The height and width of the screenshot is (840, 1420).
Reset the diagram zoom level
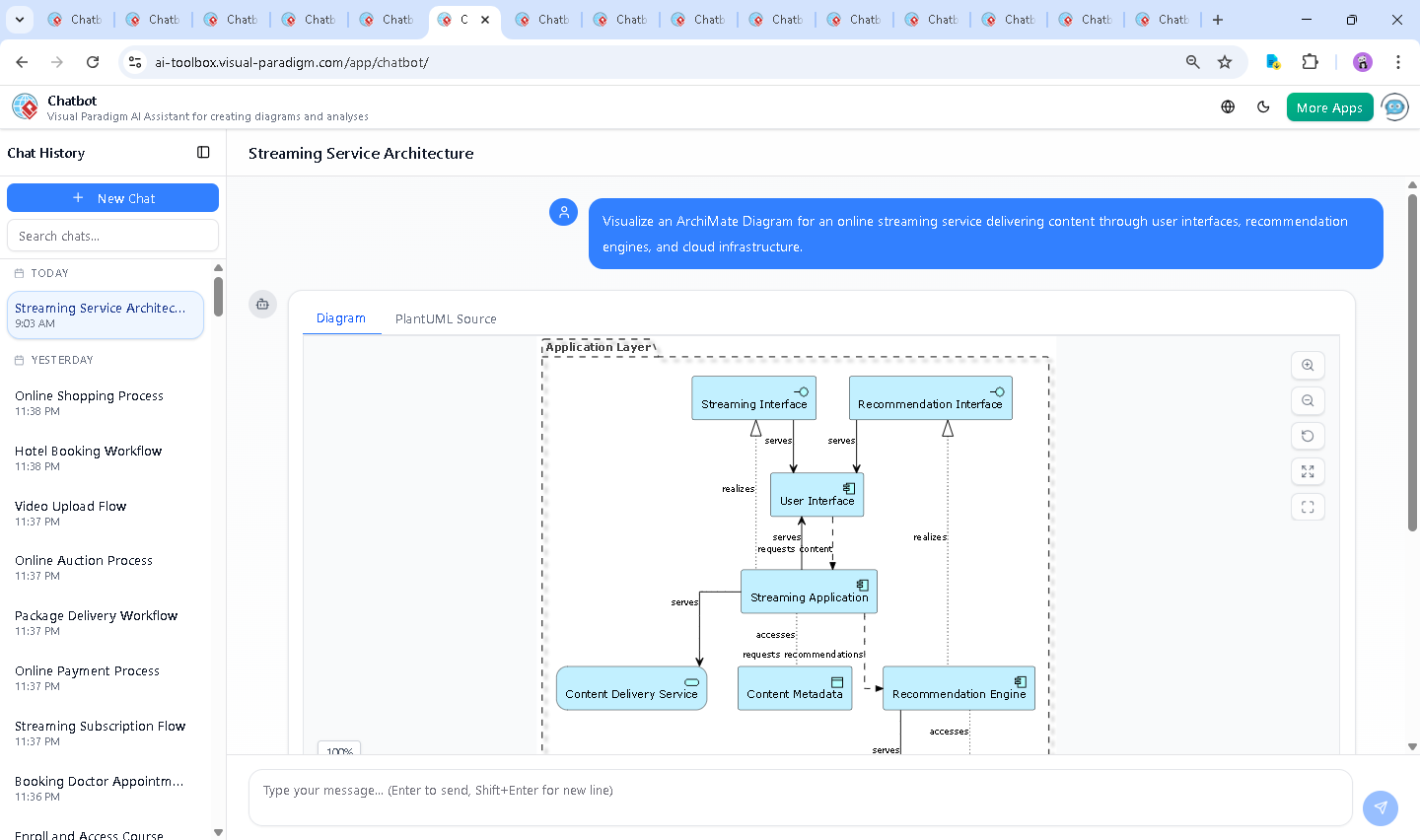[x=1308, y=436]
